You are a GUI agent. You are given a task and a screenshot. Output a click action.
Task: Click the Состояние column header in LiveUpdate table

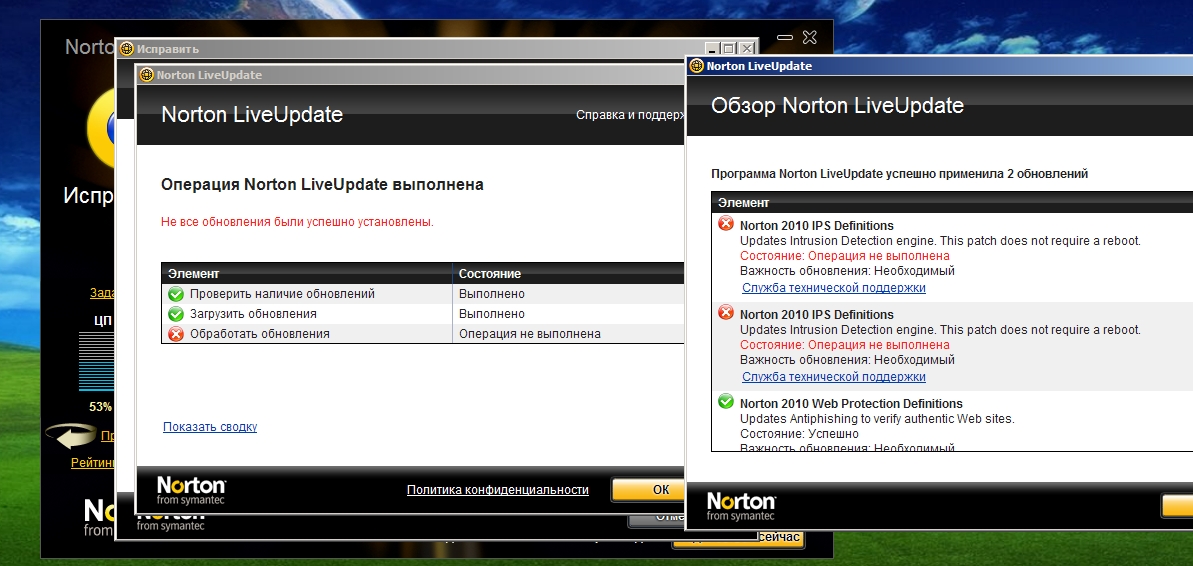pos(569,273)
